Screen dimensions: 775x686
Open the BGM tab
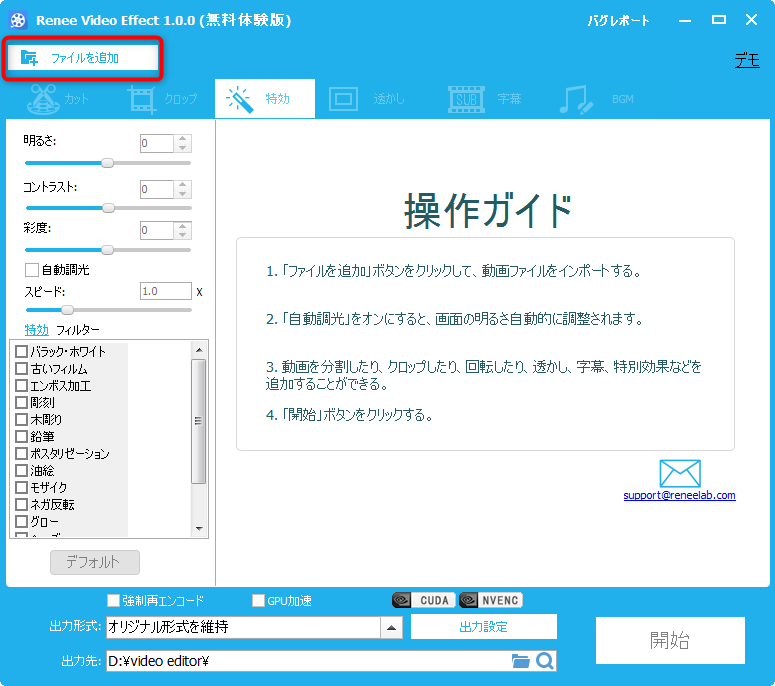[597, 99]
